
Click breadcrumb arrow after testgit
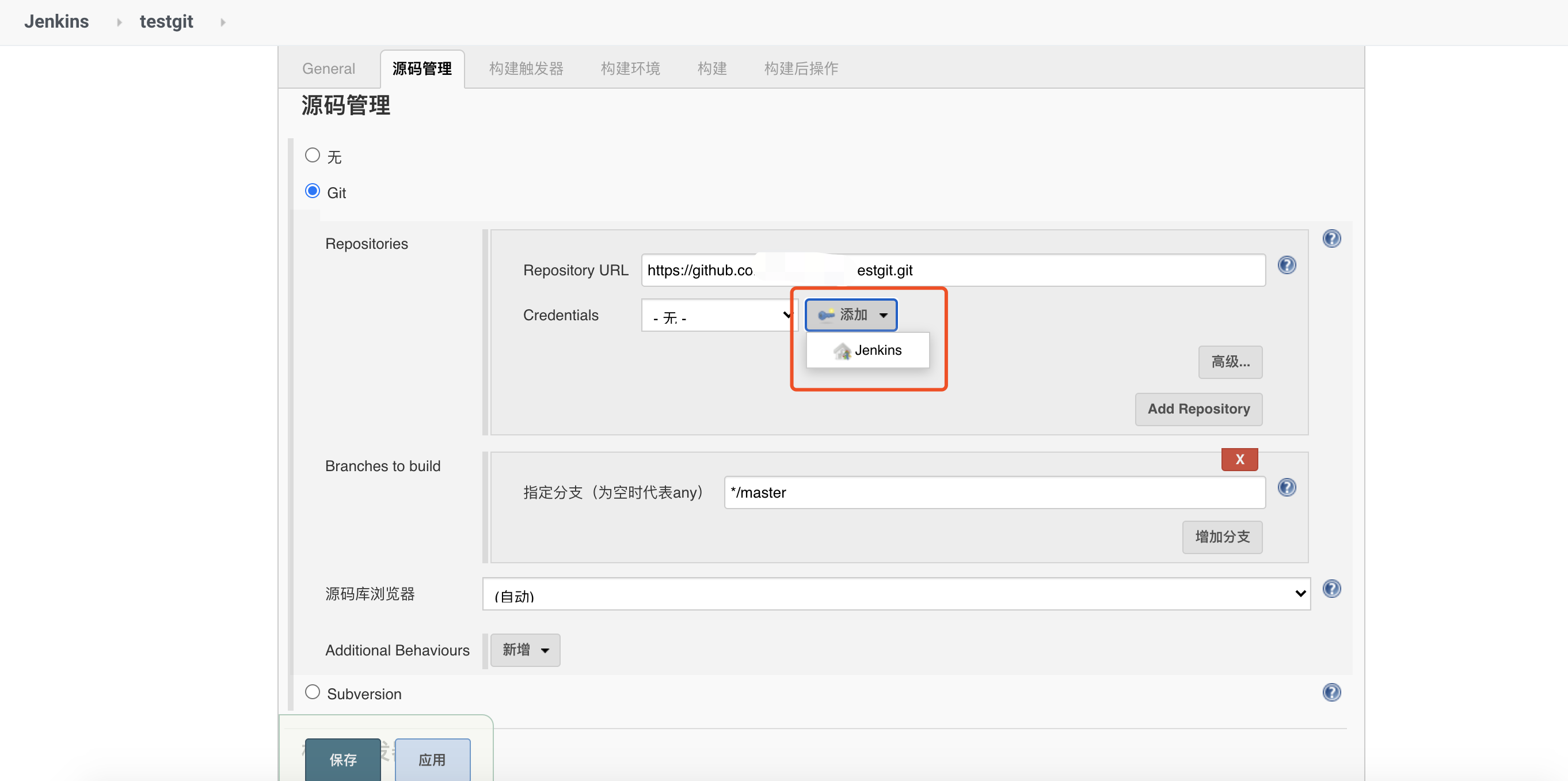click(223, 22)
